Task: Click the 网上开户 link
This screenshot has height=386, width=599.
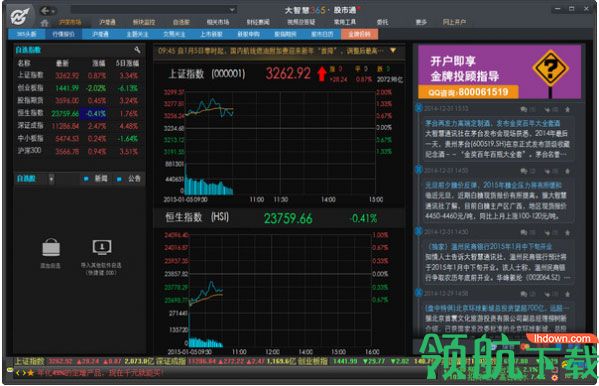Action: tap(454, 22)
